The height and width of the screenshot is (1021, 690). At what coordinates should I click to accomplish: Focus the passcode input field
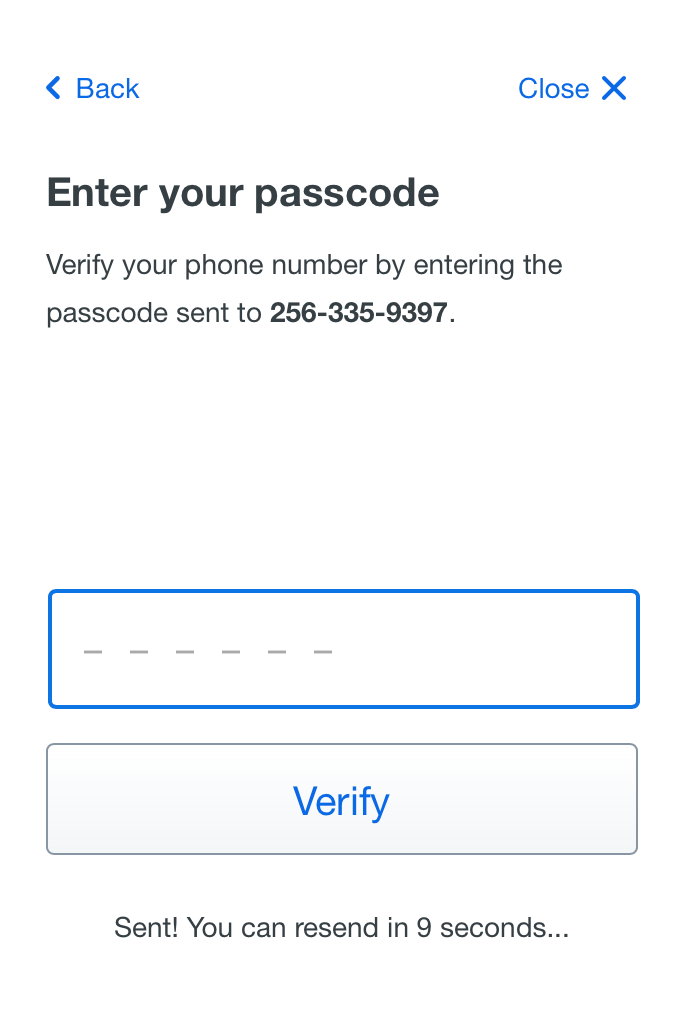[x=343, y=649]
